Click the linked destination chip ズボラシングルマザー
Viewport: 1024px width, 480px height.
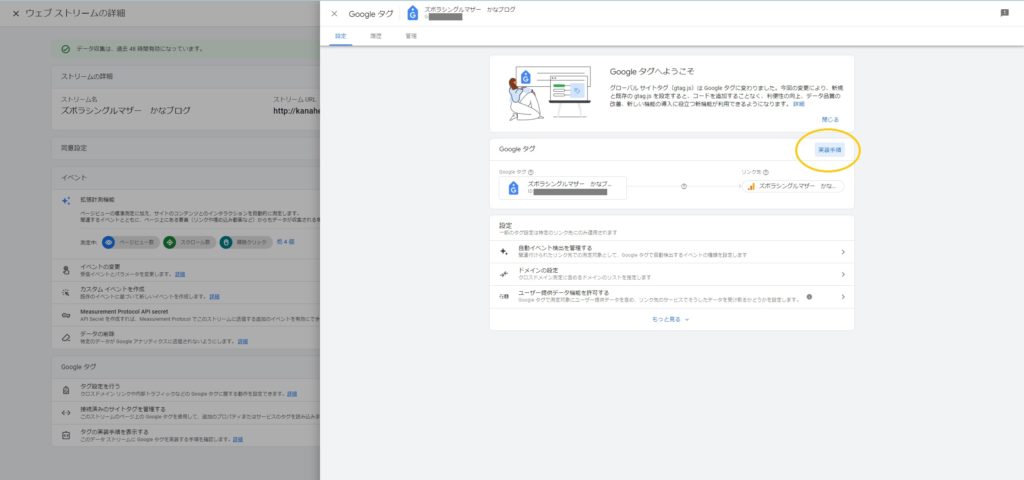pyautogui.click(x=793, y=186)
